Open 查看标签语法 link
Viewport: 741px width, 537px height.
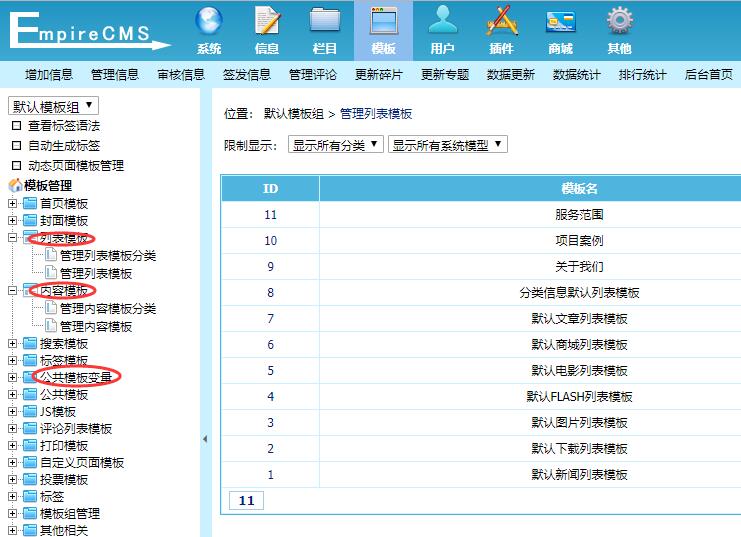click(x=64, y=126)
